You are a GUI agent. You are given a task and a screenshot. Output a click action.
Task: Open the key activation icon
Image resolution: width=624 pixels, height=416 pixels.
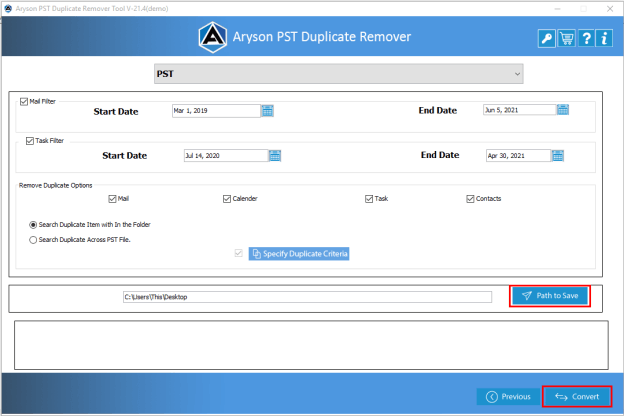547,39
